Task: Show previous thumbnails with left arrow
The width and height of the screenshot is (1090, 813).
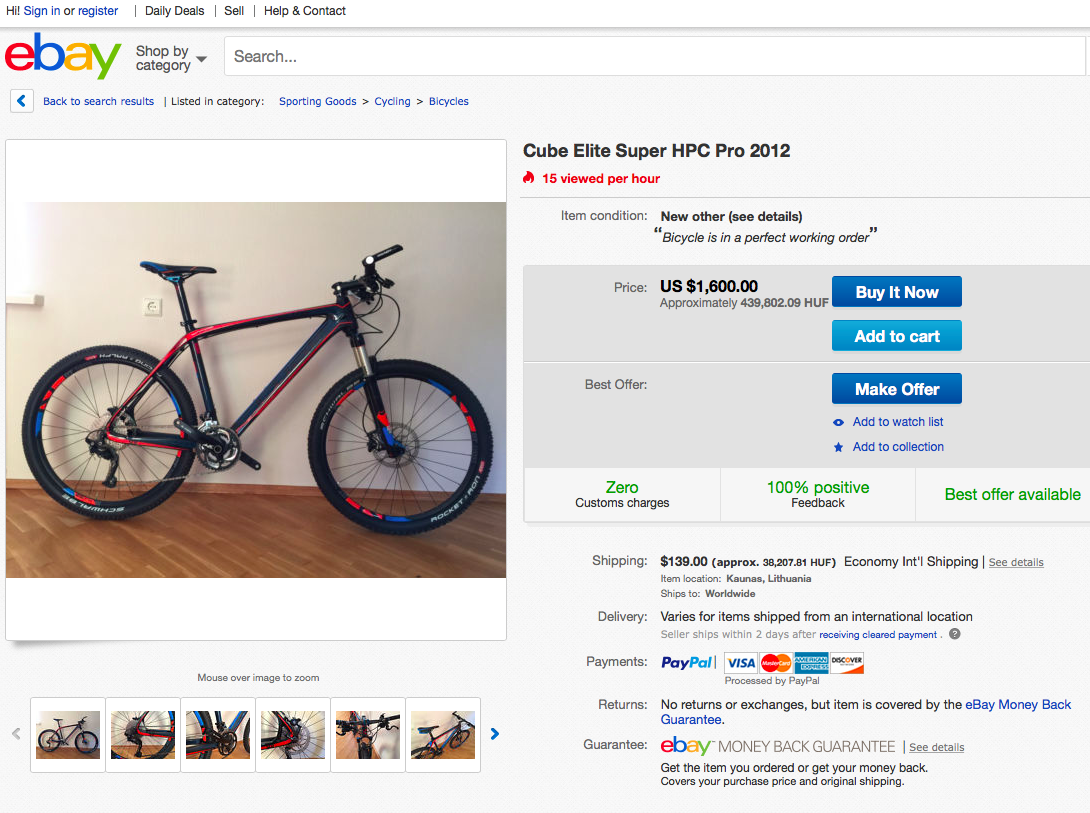Action: 16,734
